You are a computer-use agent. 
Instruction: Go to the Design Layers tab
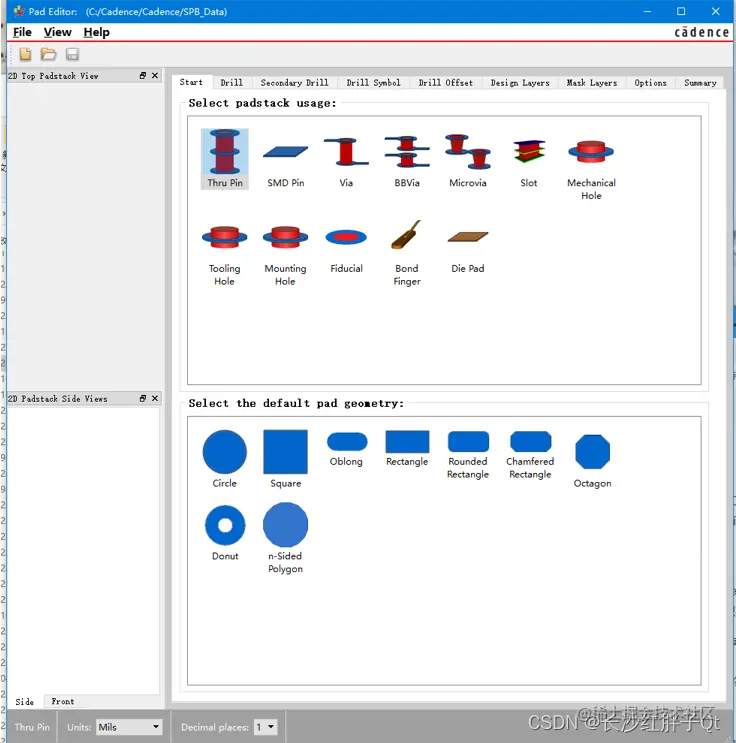click(520, 82)
